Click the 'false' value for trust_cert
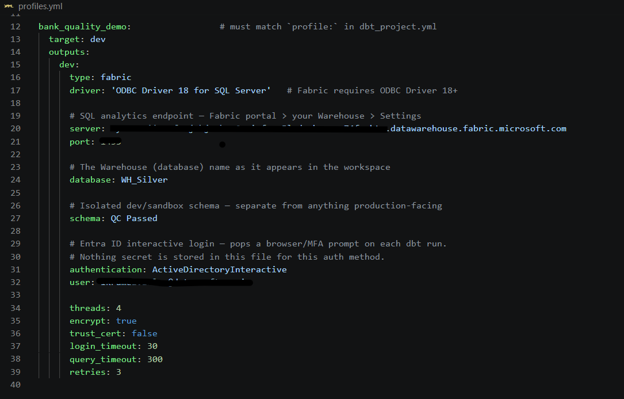The image size is (624, 399). tap(144, 333)
